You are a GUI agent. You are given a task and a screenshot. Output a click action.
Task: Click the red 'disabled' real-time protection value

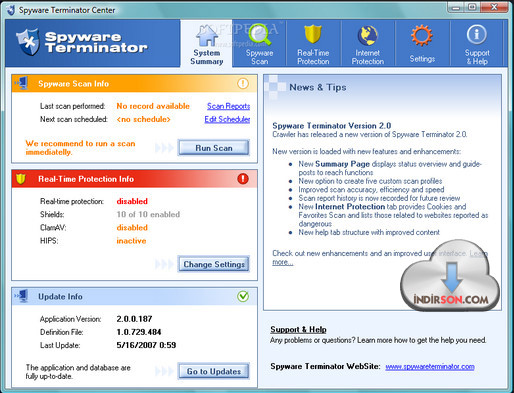(x=132, y=201)
